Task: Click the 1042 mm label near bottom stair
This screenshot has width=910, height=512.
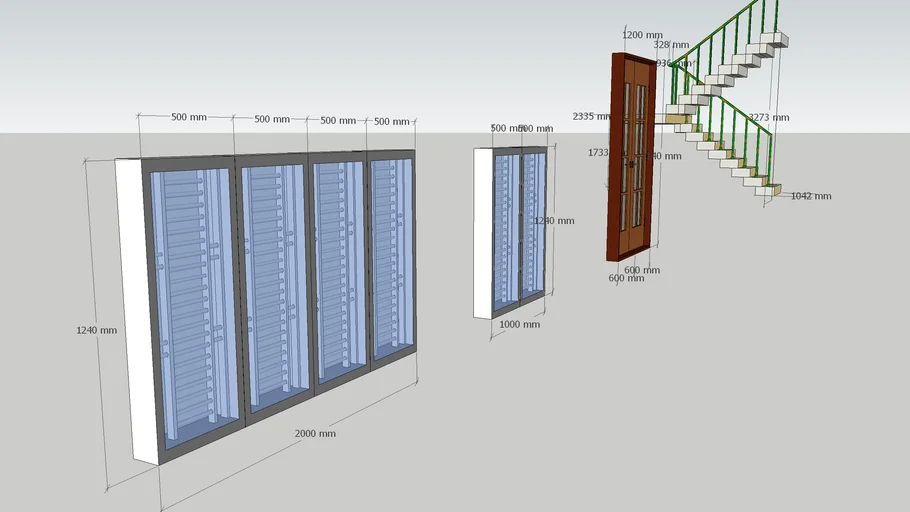Action: 810,196
